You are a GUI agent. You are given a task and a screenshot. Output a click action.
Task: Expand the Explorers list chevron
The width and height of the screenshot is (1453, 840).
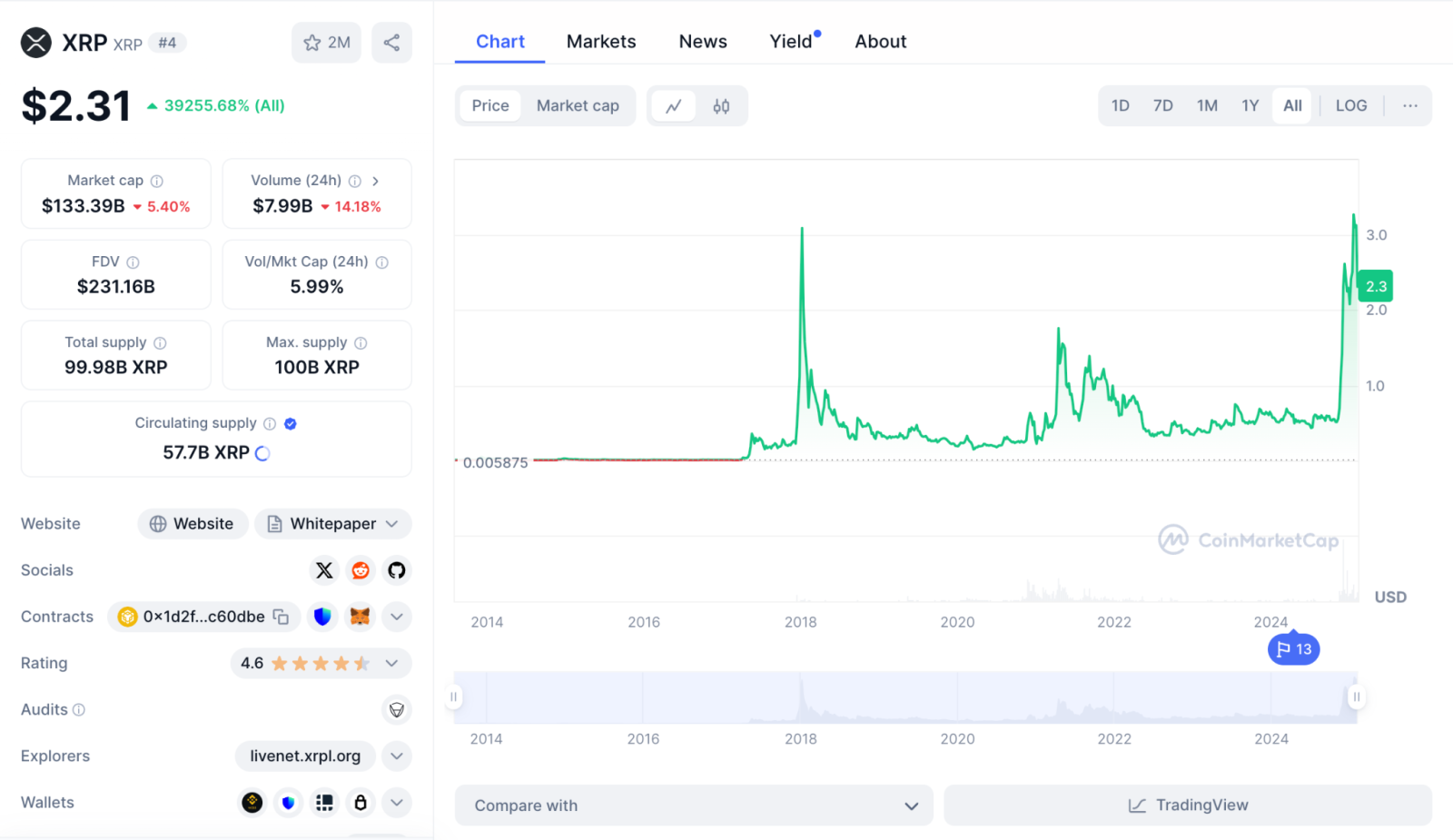(x=397, y=756)
